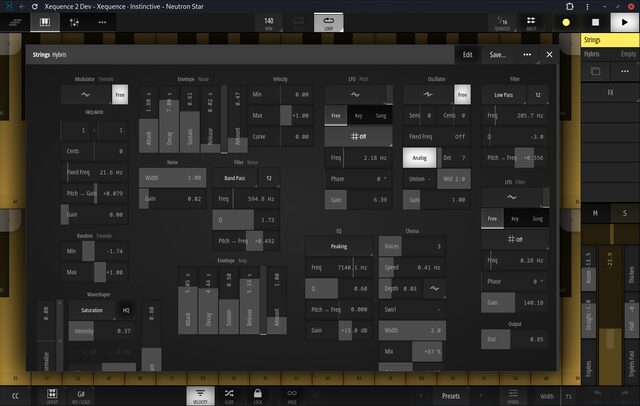Click the Chorus Voices value
The width and height of the screenshot is (640, 406).
coord(412,246)
